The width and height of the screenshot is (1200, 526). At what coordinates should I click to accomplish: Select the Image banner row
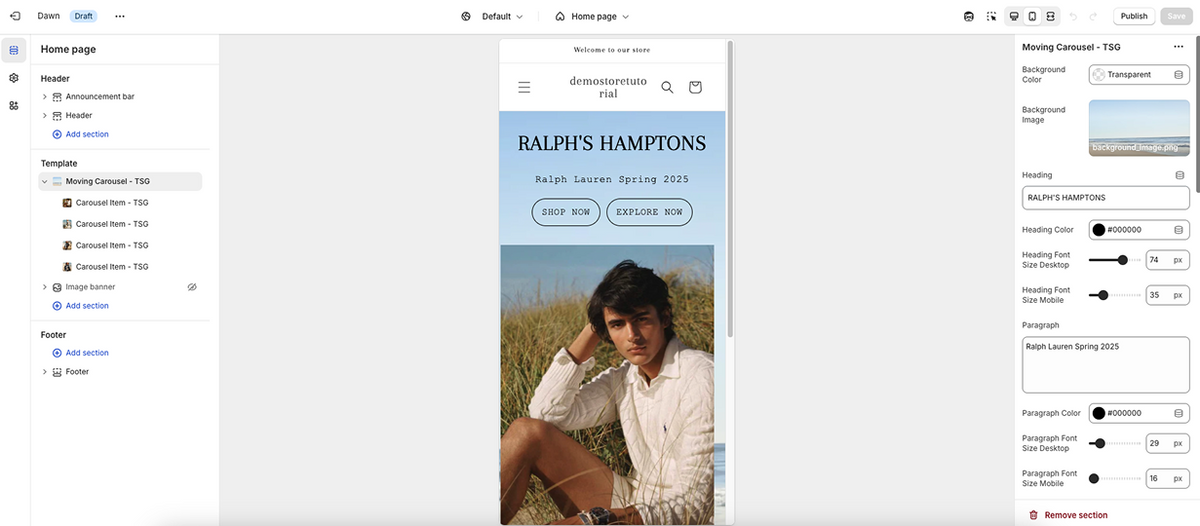click(120, 287)
